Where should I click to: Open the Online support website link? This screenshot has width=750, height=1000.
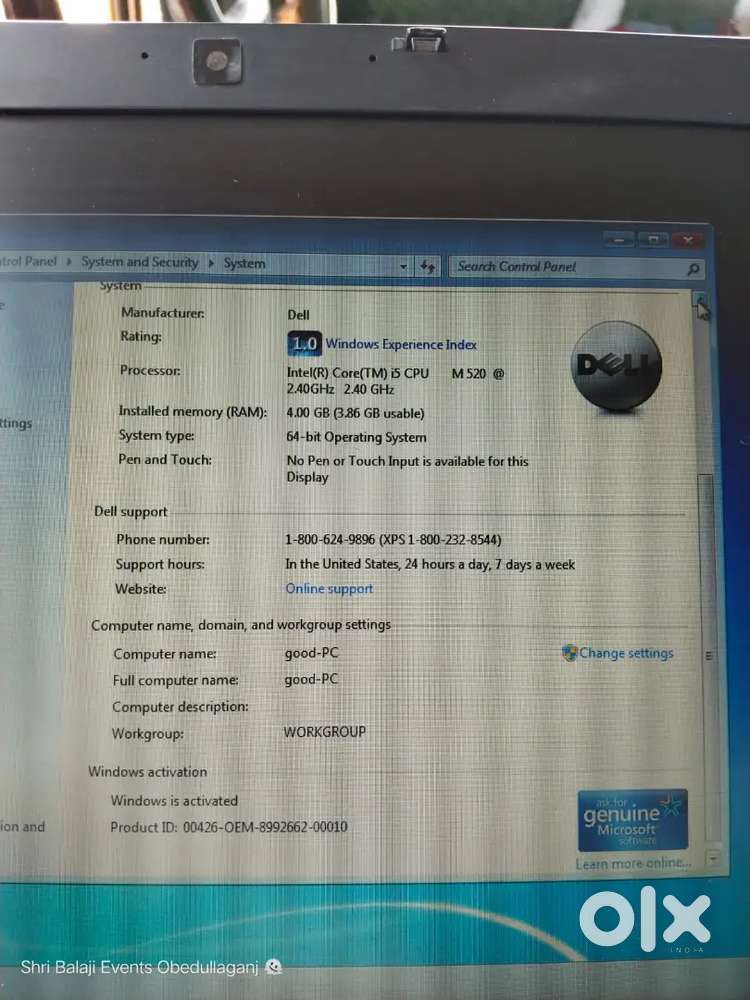point(329,589)
